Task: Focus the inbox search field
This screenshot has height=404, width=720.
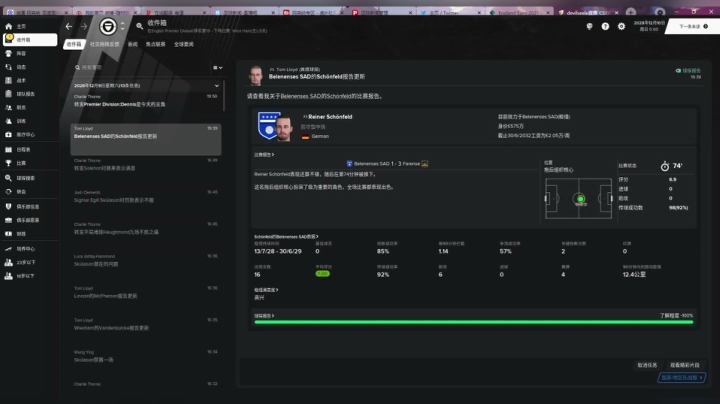Action: pyautogui.click(x=140, y=67)
